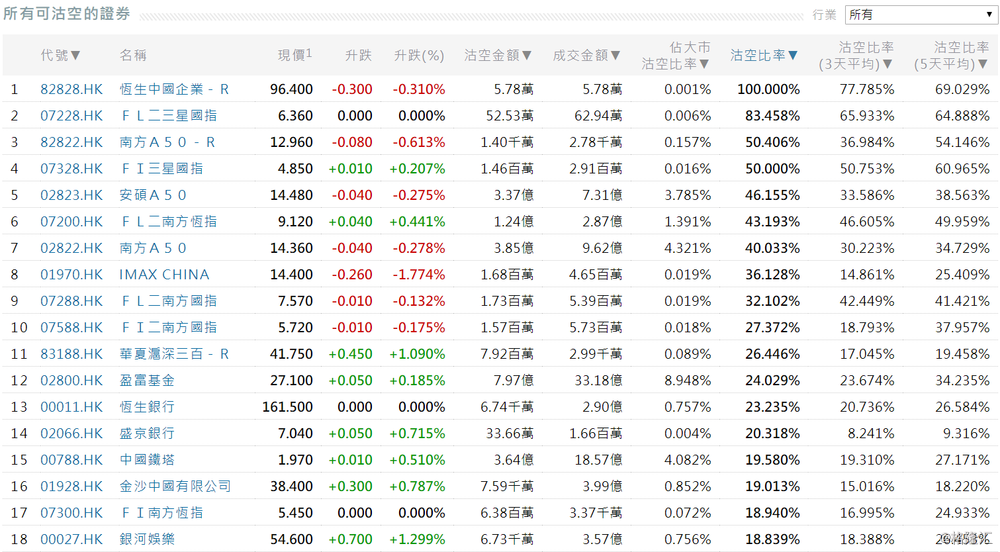Open IMAX CHINA stock name link

(x=165, y=275)
